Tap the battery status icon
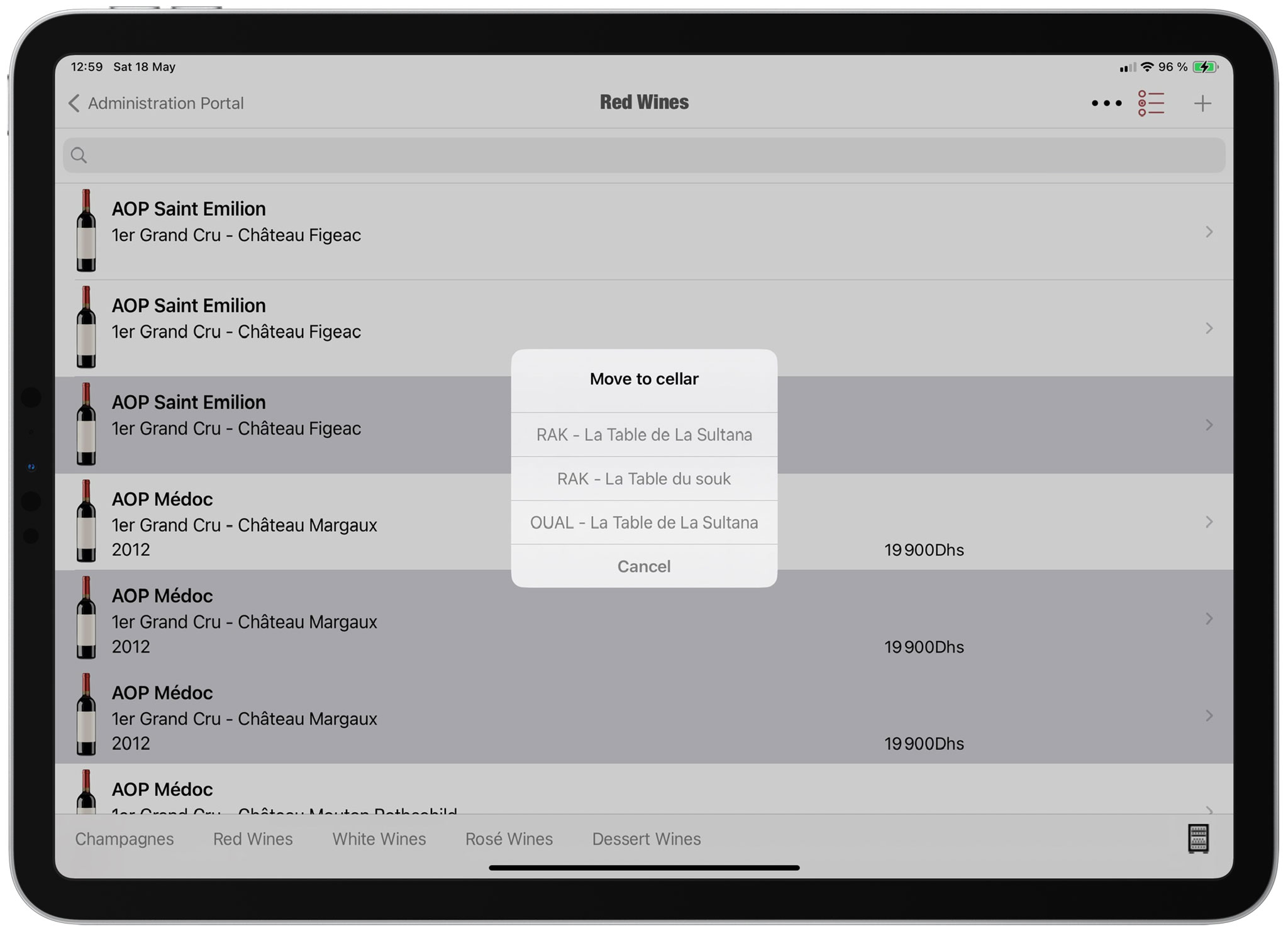Viewport: 1288px width, 933px height. (x=1205, y=67)
